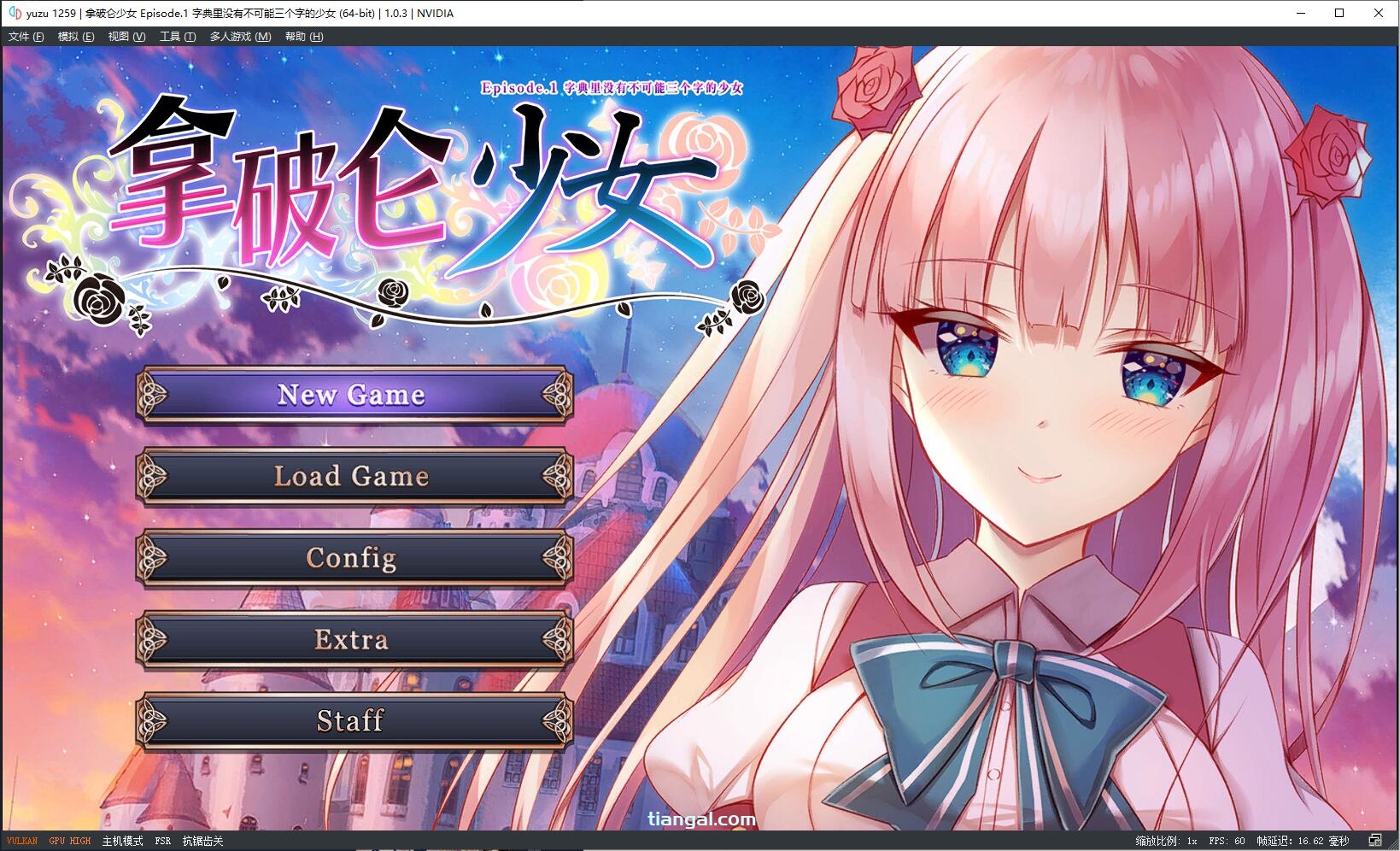The height and width of the screenshot is (851, 1400).
Task: Click the 缩放比例 1x scale readout
Action: coord(1166,841)
